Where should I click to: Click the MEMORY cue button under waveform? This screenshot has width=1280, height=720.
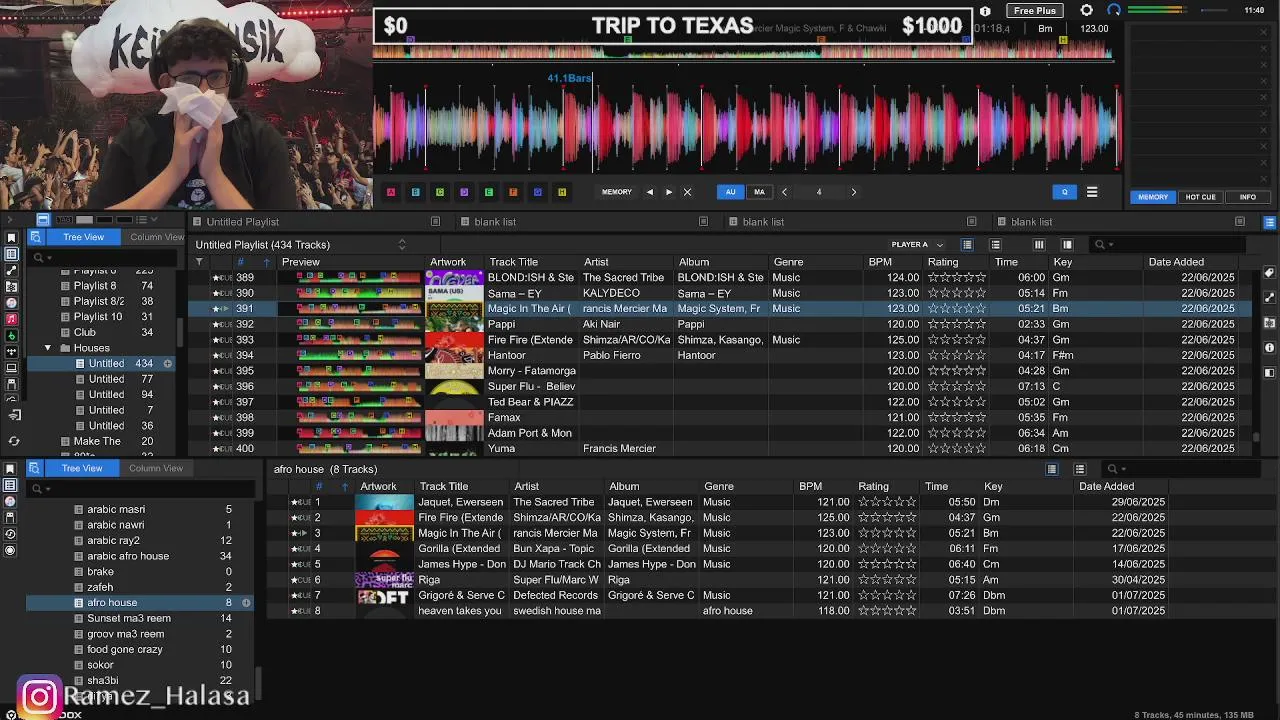(x=616, y=192)
